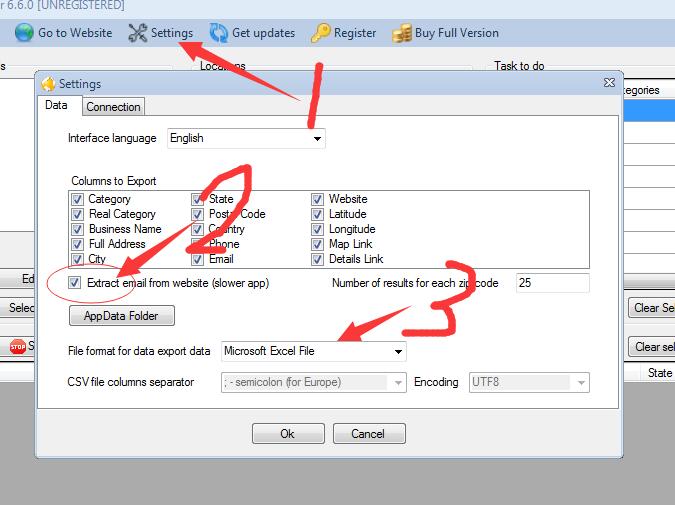Screen dimensions: 675x505
Task: Uncheck the Category export column
Action: pos(78,199)
